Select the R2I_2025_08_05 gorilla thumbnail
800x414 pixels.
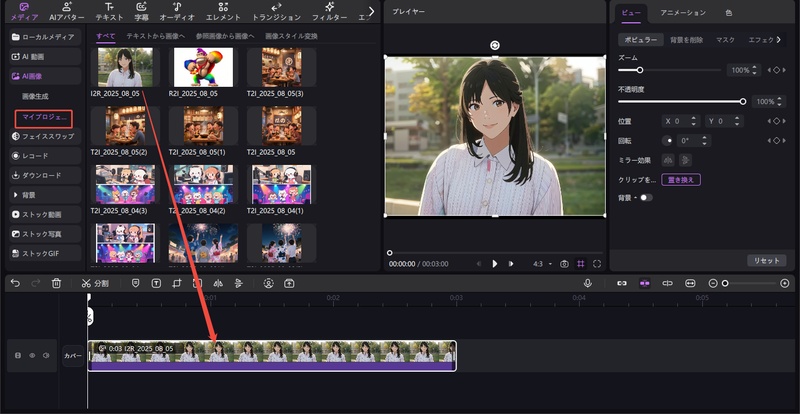click(203, 67)
